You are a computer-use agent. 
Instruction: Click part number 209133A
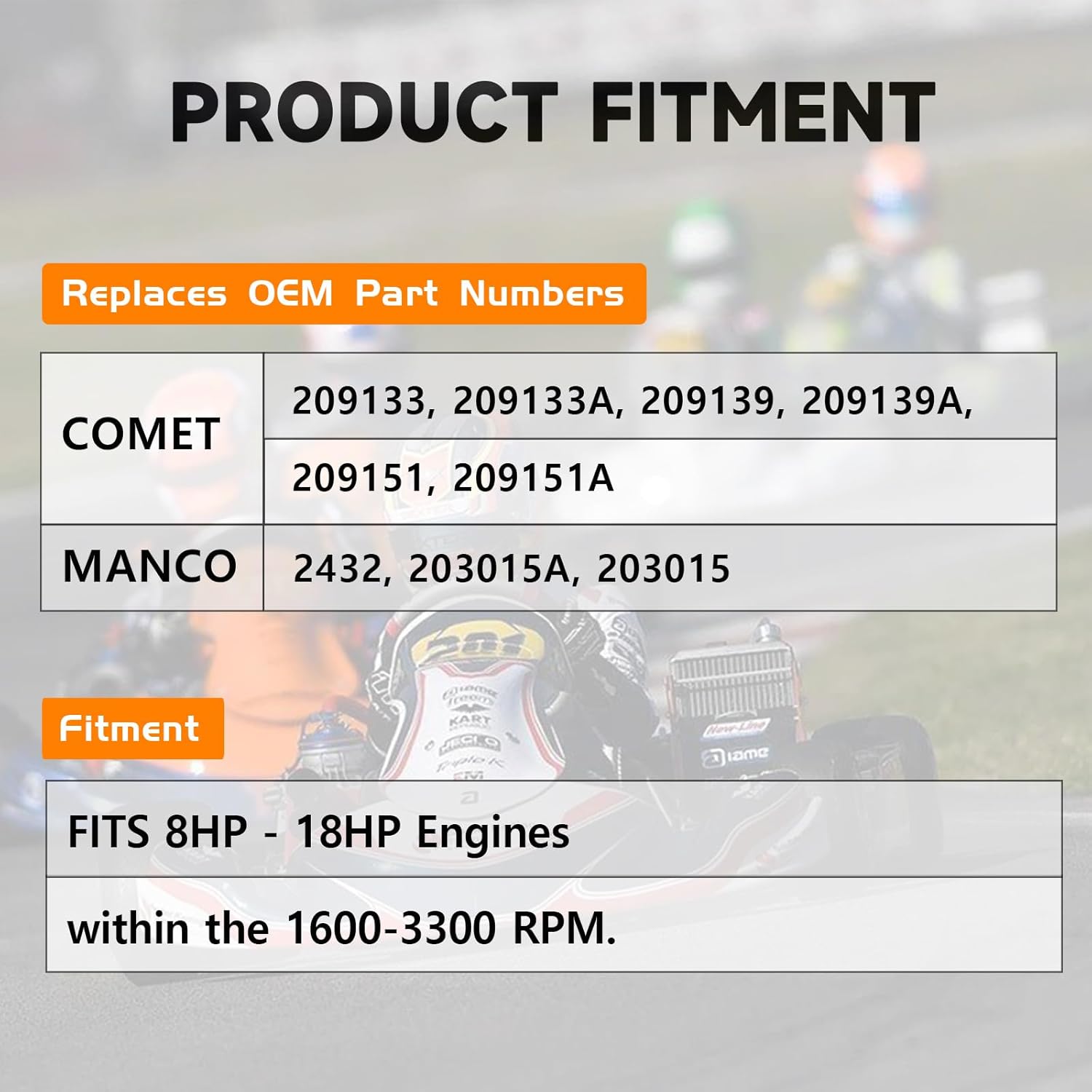click(x=533, y=400)
